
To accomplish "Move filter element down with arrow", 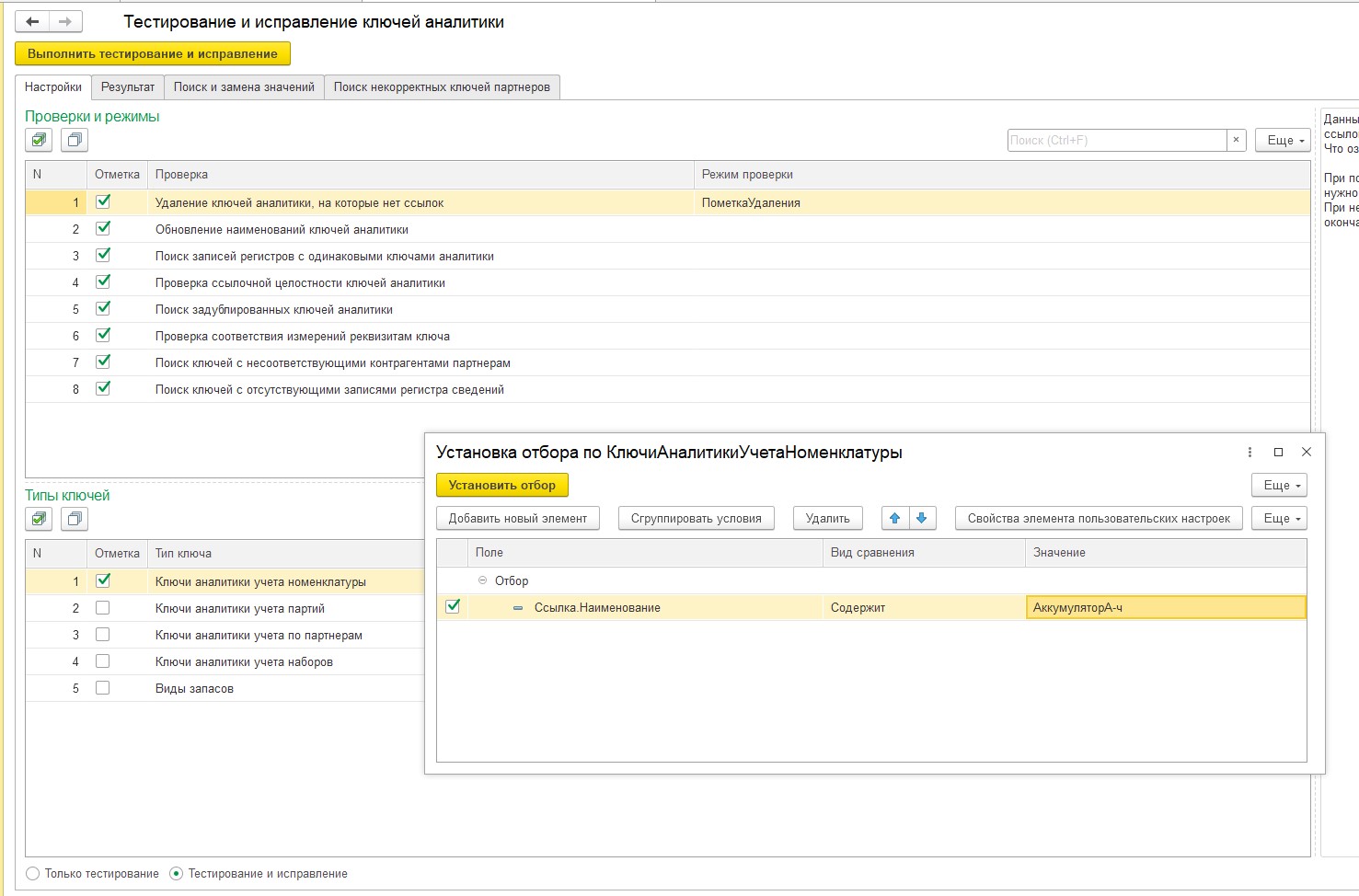I will 922,519.
